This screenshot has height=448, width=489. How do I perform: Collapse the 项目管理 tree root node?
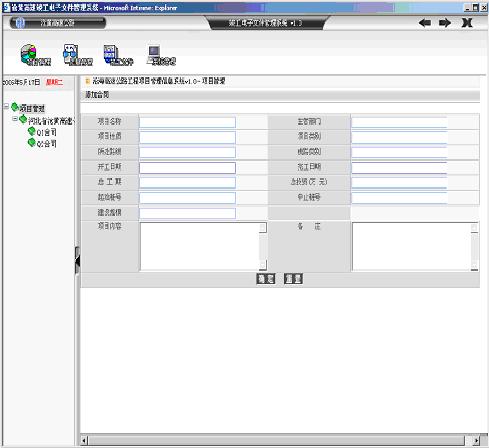coord(6,106)
